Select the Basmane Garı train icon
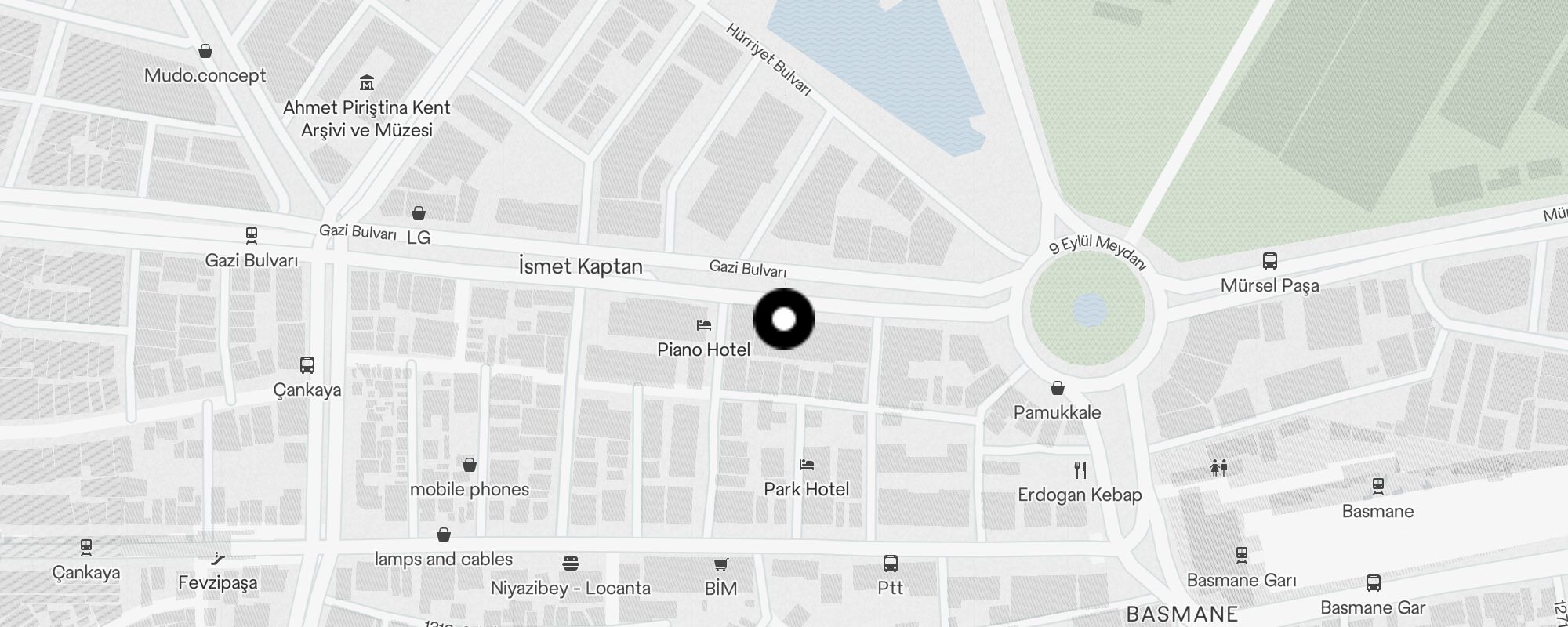Image resolution: width=1568 pixels, height=627 pixels. point(1242,555)
